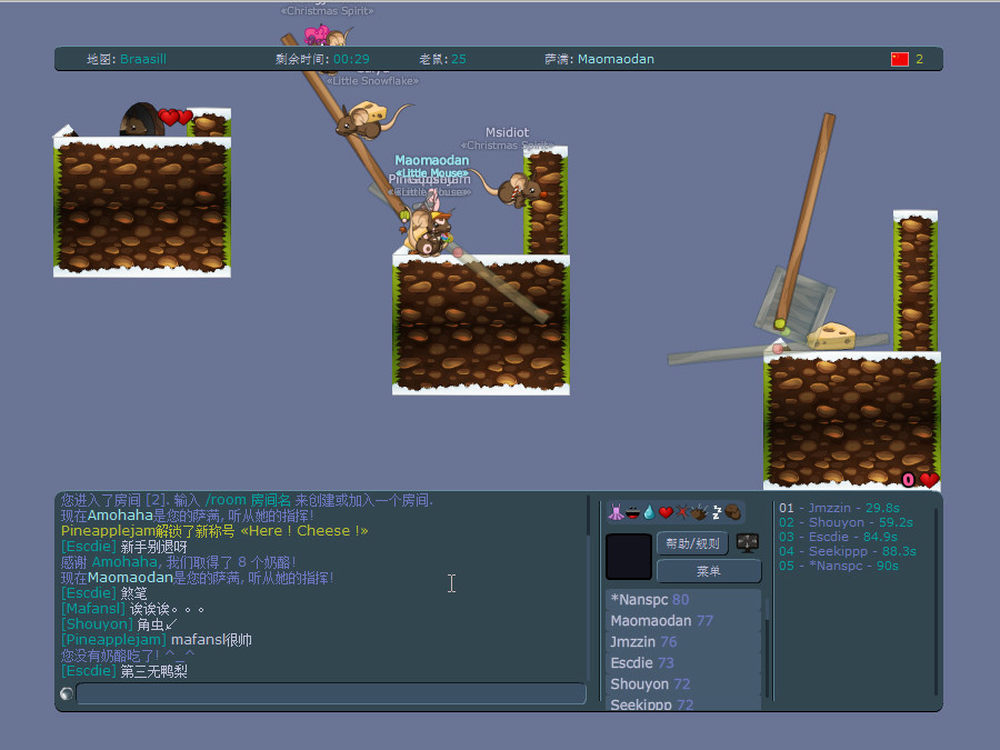Click ranking entry 05 - *Nanspc - 90s
The width and height of the screenshot is (1000, 750).
tap(839, 566)
